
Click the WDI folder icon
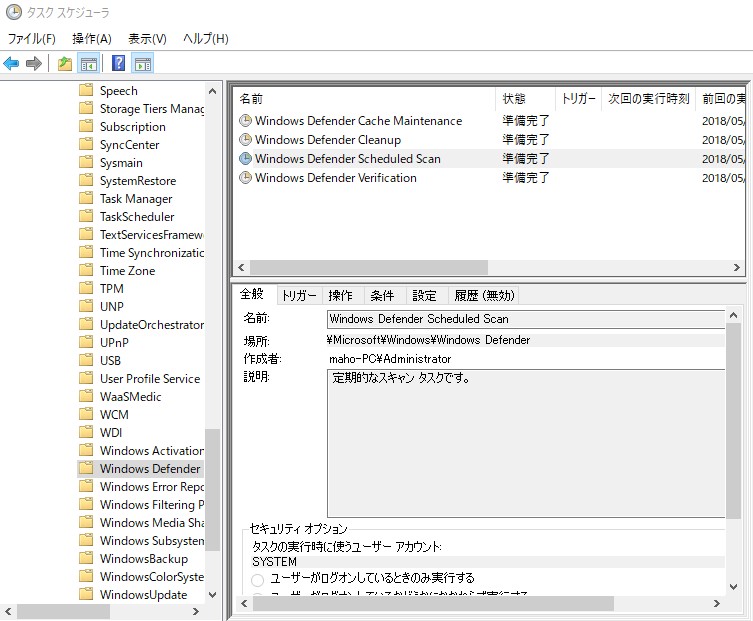pyautogui.click(x=86, y=432)
